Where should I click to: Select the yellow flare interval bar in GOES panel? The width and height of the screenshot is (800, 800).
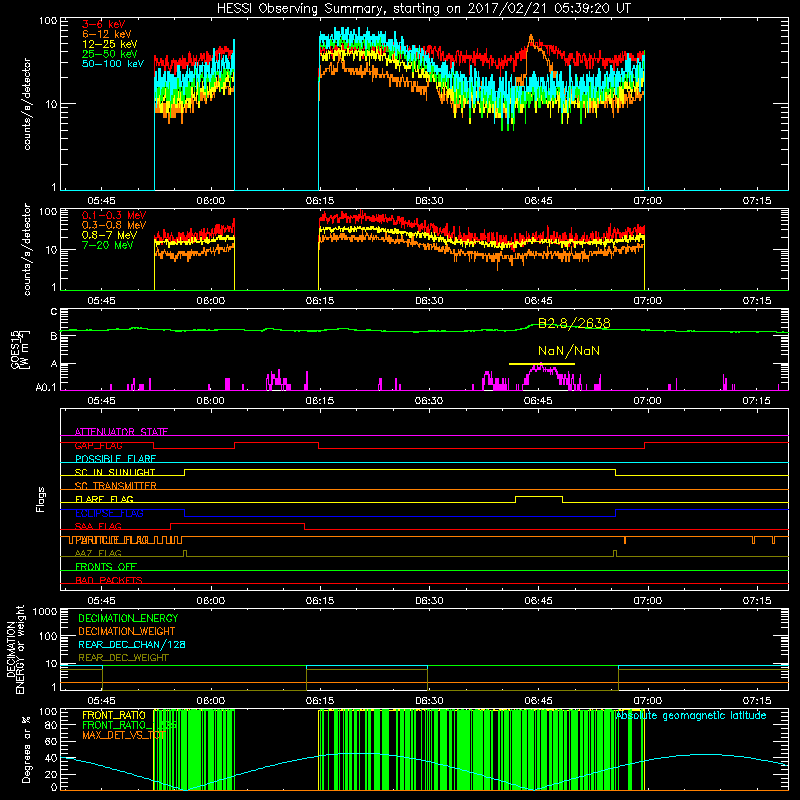[542, 364]
